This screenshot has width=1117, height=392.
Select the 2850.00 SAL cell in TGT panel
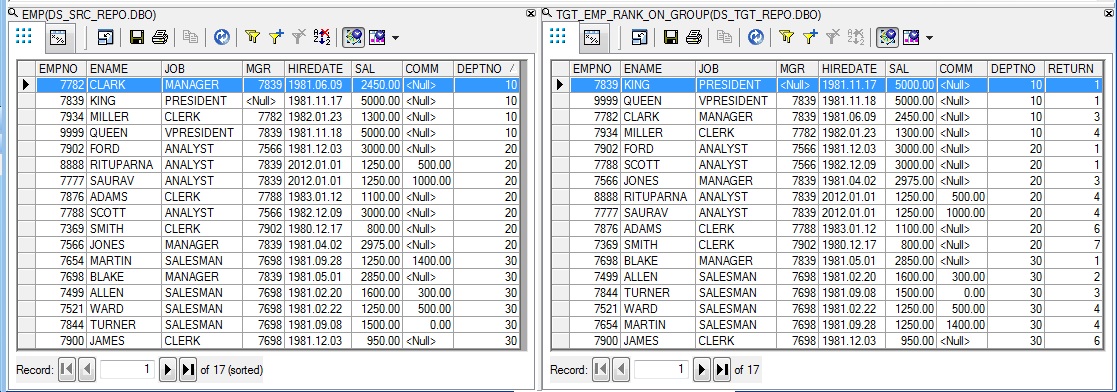[910, 261]
